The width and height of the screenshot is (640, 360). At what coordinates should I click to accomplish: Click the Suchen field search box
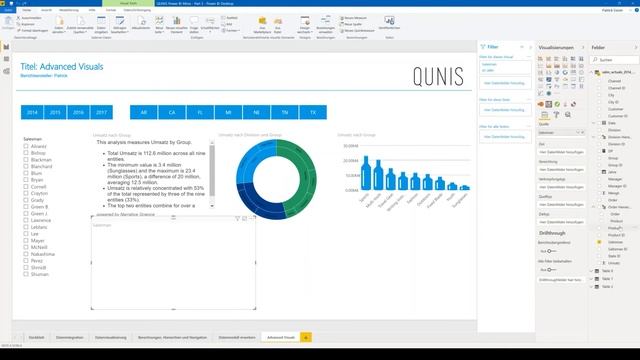click(615, 60)
